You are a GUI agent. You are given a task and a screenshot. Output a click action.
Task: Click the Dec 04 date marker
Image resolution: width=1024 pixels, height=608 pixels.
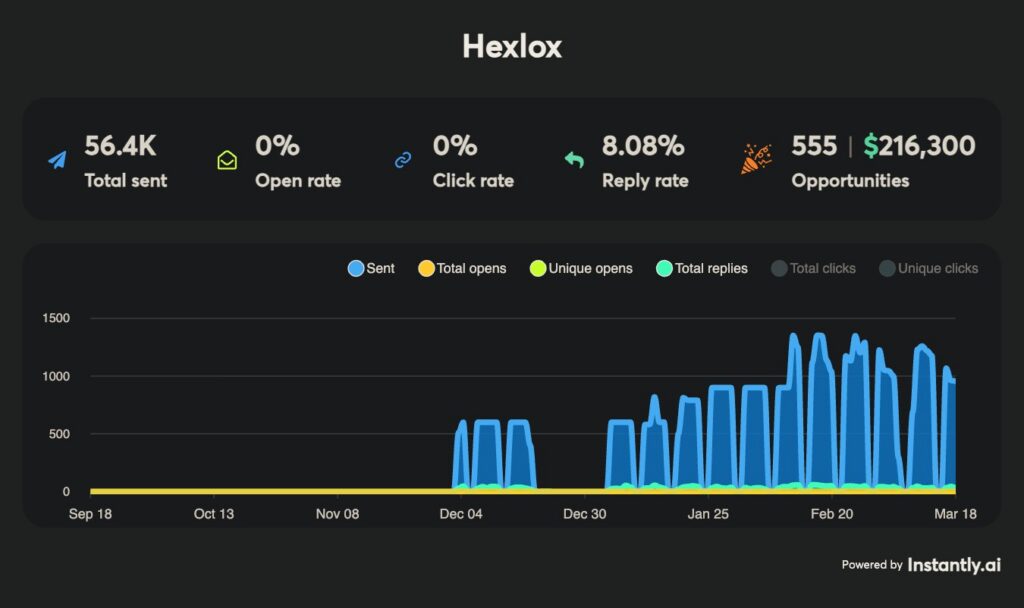click(x=460, y=514)
